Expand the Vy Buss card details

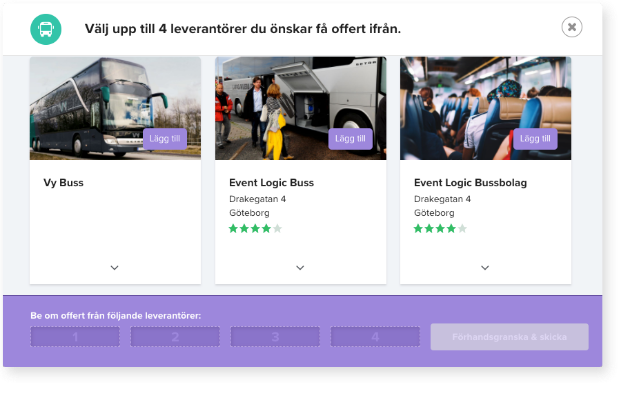tap(114, 268)
